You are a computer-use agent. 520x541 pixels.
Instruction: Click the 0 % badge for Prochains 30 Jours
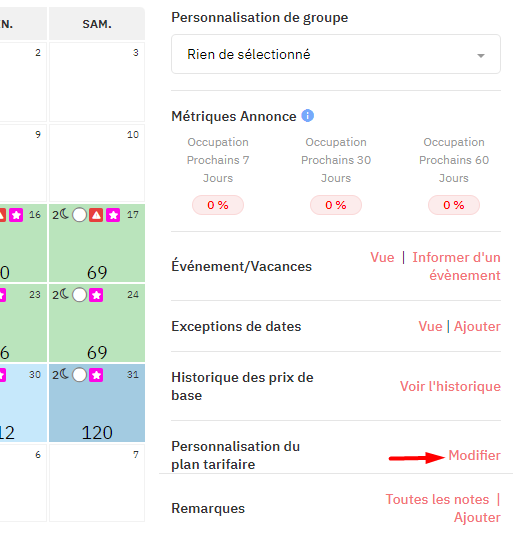pos(336,205)
